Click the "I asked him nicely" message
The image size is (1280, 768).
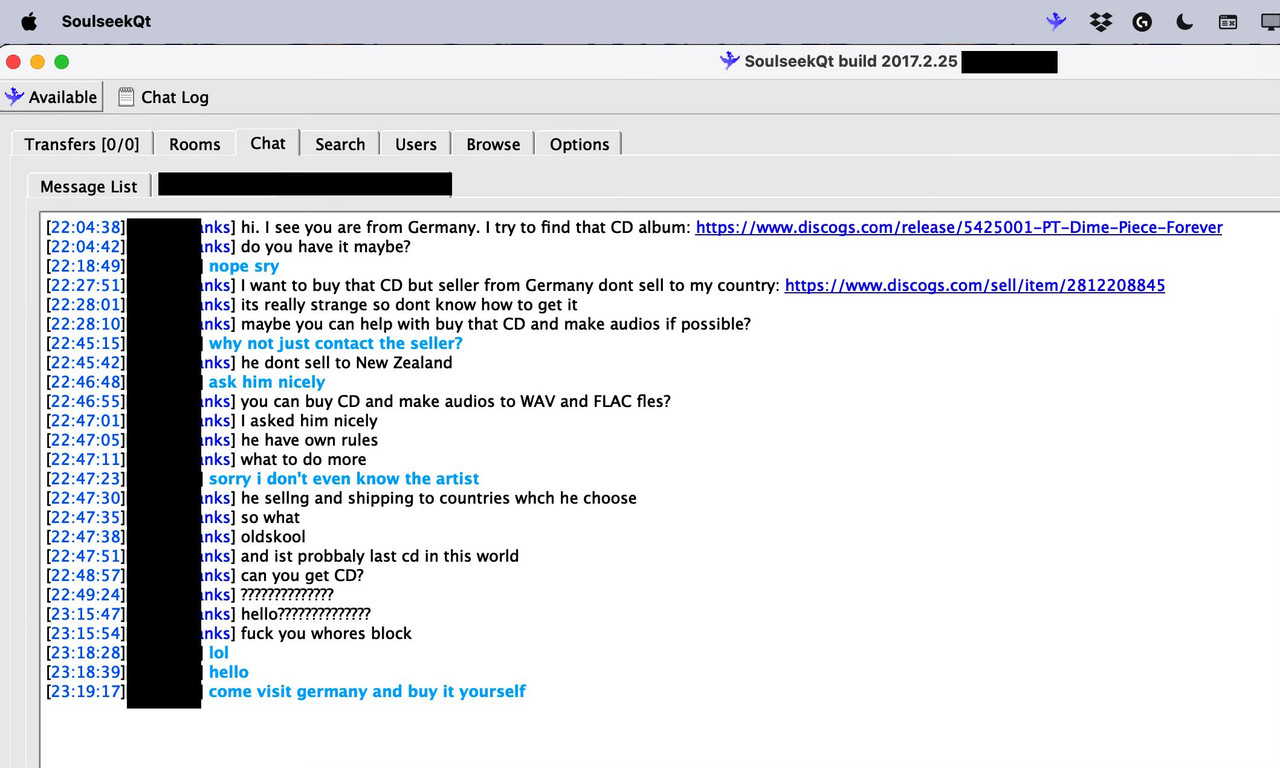(x=309, y=420)
